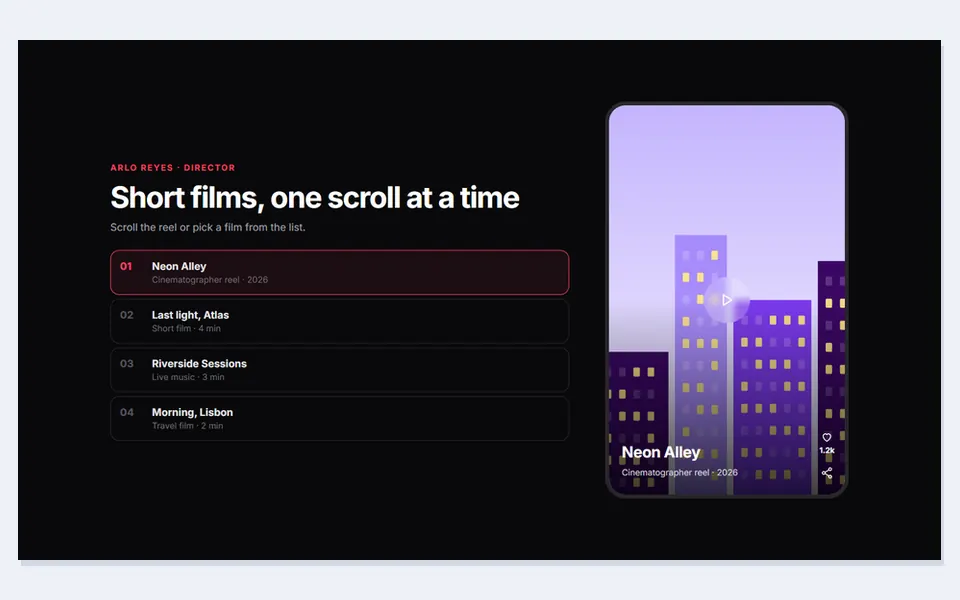Click the 1.2k likes count
The height and width of the screenshot is (600, 960).
click(827, 451)
